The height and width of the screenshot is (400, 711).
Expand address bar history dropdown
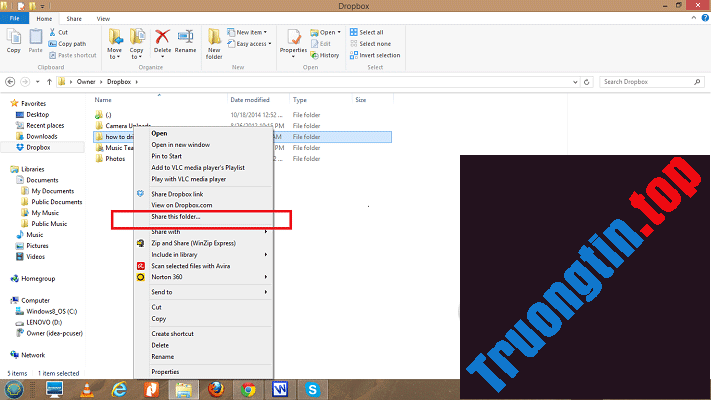tap(575, 82)
